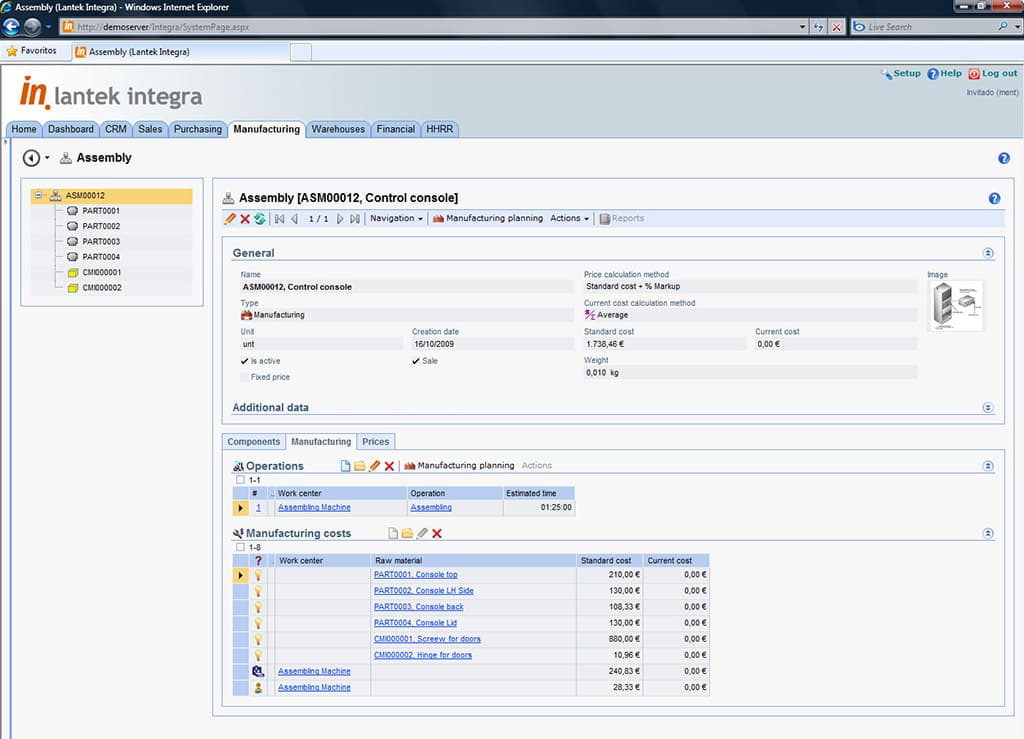Image resolution: width=1024 pixels, height=739 pixels.
Task: Open the Warehouses main tab
Action: click(338, 129)
